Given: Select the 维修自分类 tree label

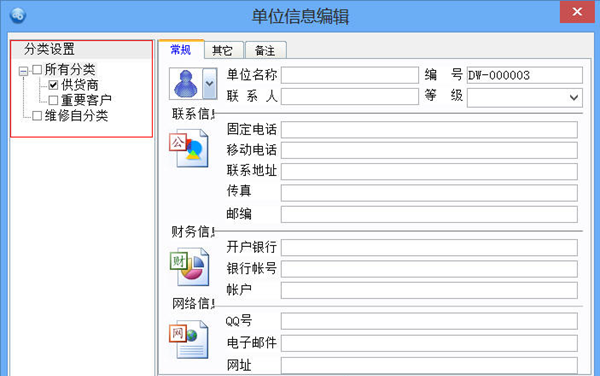Looking at the screenshot, I should 76,116.
